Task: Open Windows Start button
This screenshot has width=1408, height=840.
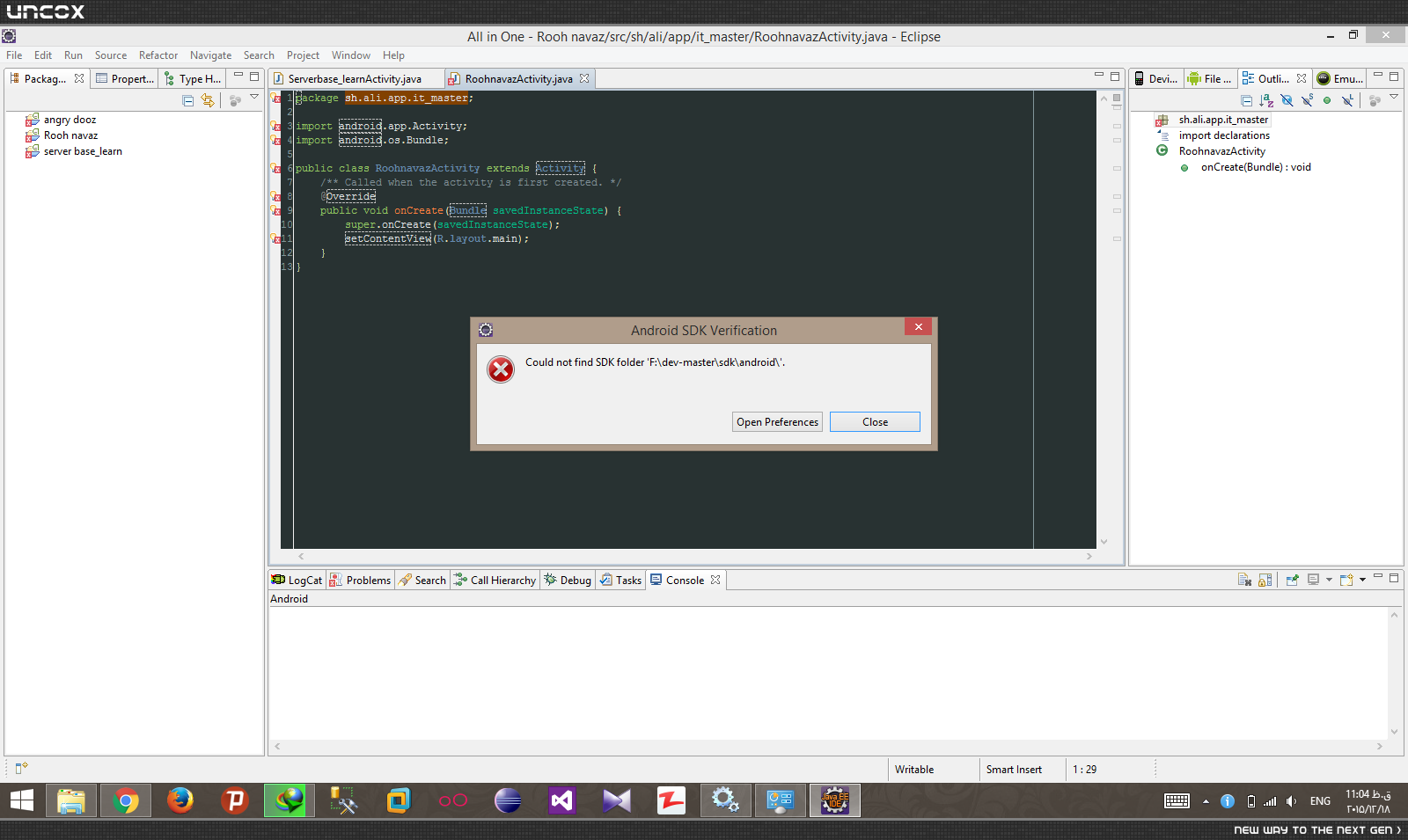Action: pos(22,800)
